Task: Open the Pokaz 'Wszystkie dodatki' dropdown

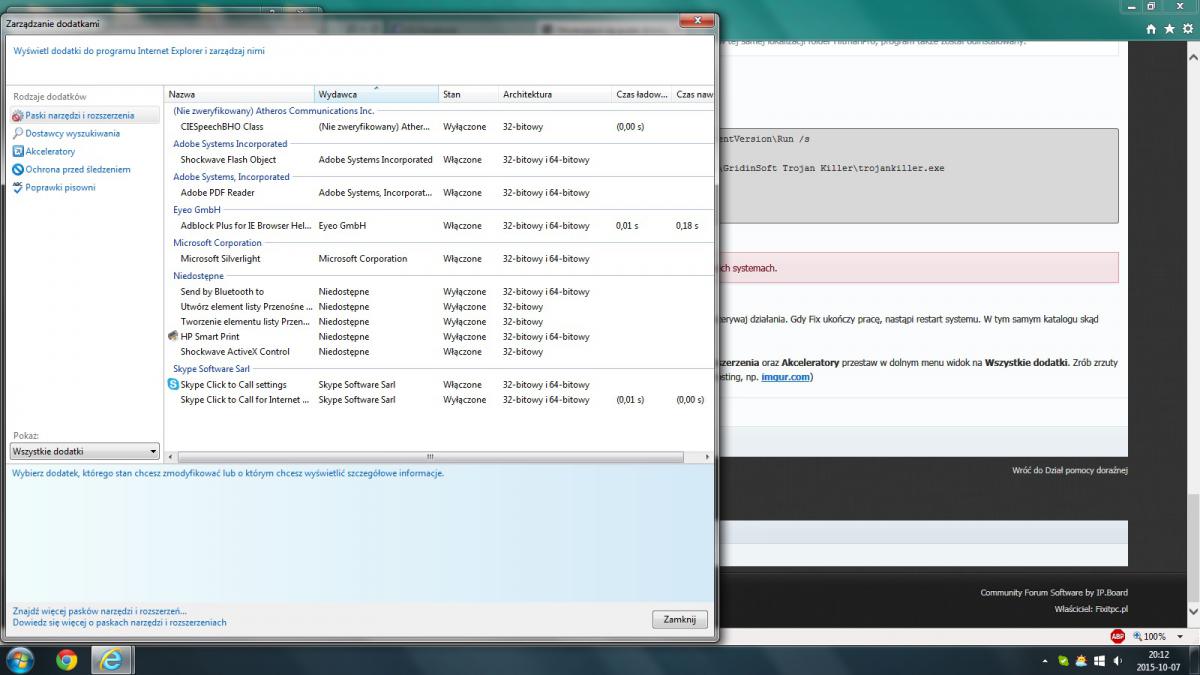Action: (x=85, y=452)
